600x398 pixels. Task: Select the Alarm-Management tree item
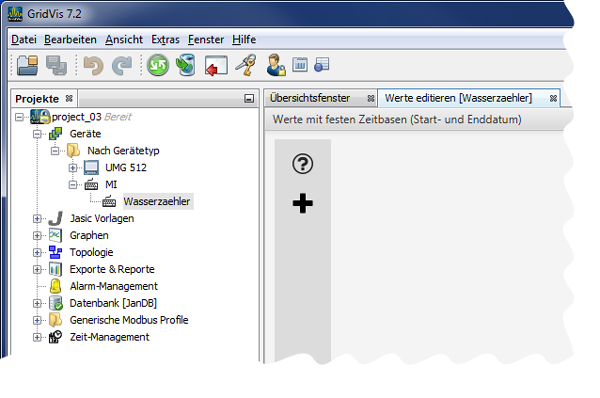pyautogui.click(x=114, y=286)
